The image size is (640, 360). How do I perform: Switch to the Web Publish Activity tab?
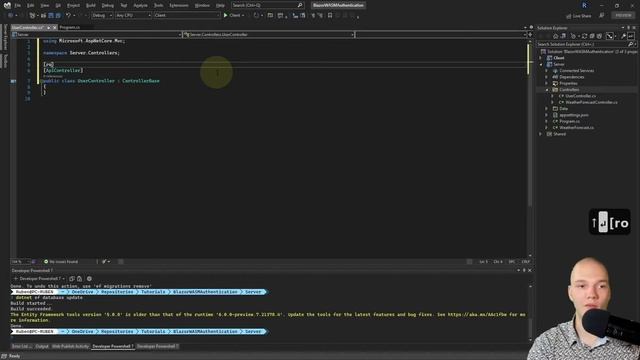(x=70, y=346)
